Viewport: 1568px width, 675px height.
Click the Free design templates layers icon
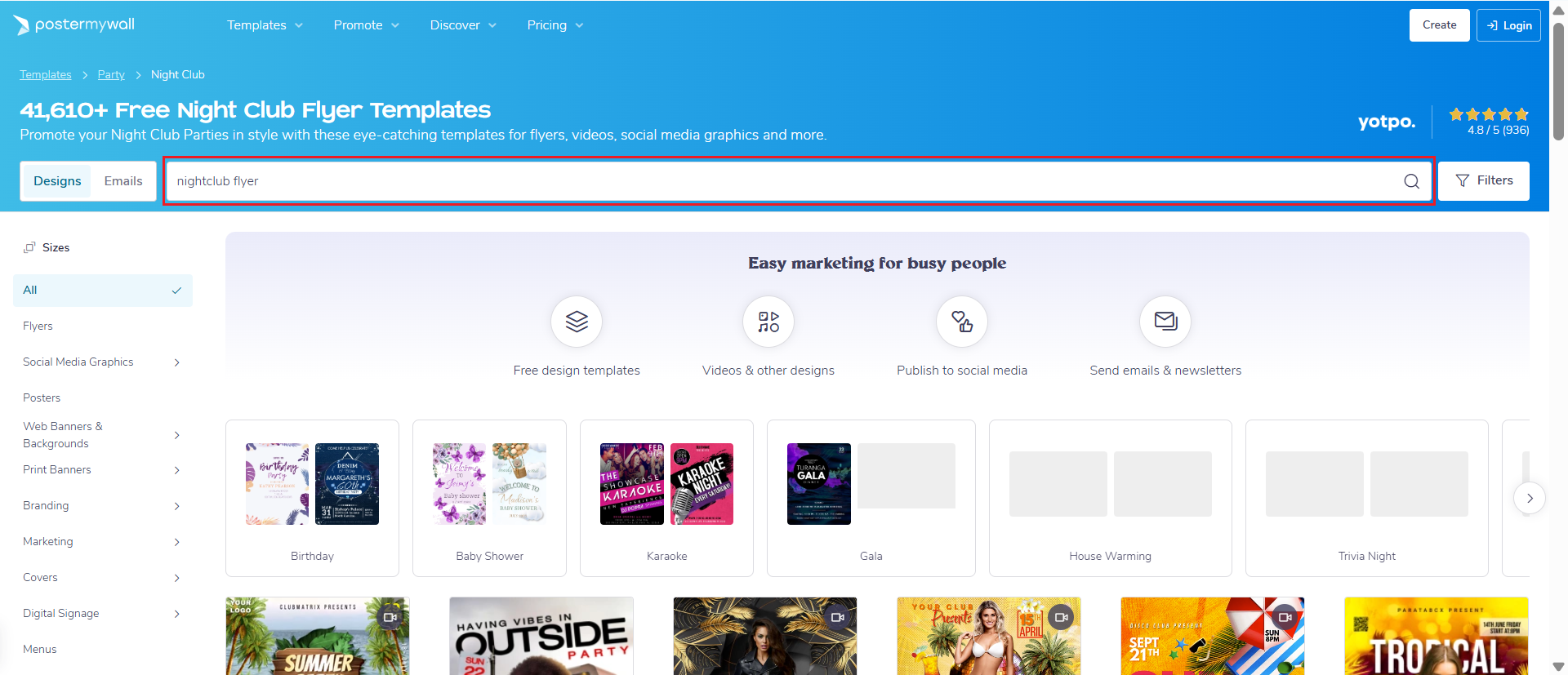[x=577, y=322]
